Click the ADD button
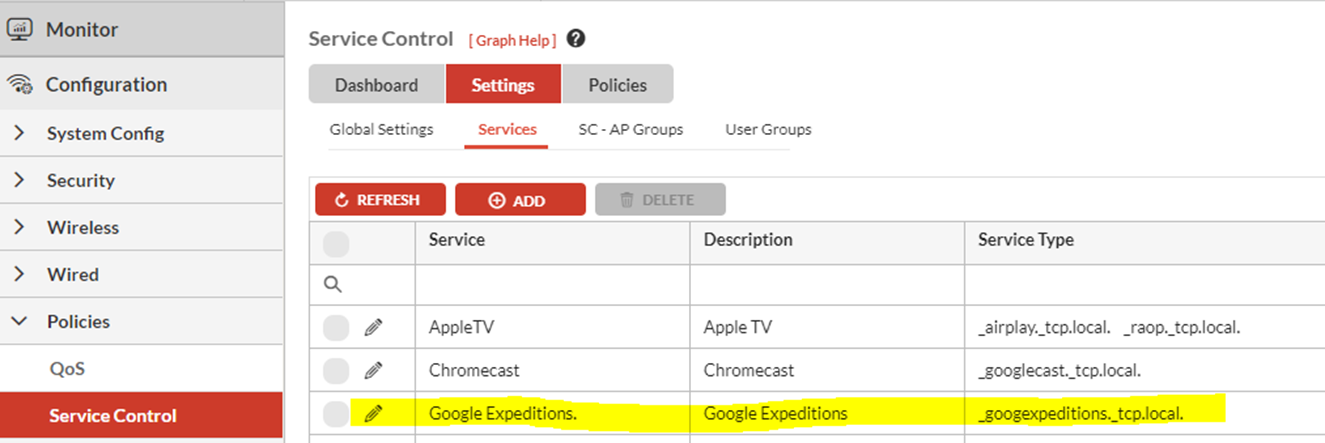Image resolution: width=1325 pixels, height=443 pixels. [519, 200]
